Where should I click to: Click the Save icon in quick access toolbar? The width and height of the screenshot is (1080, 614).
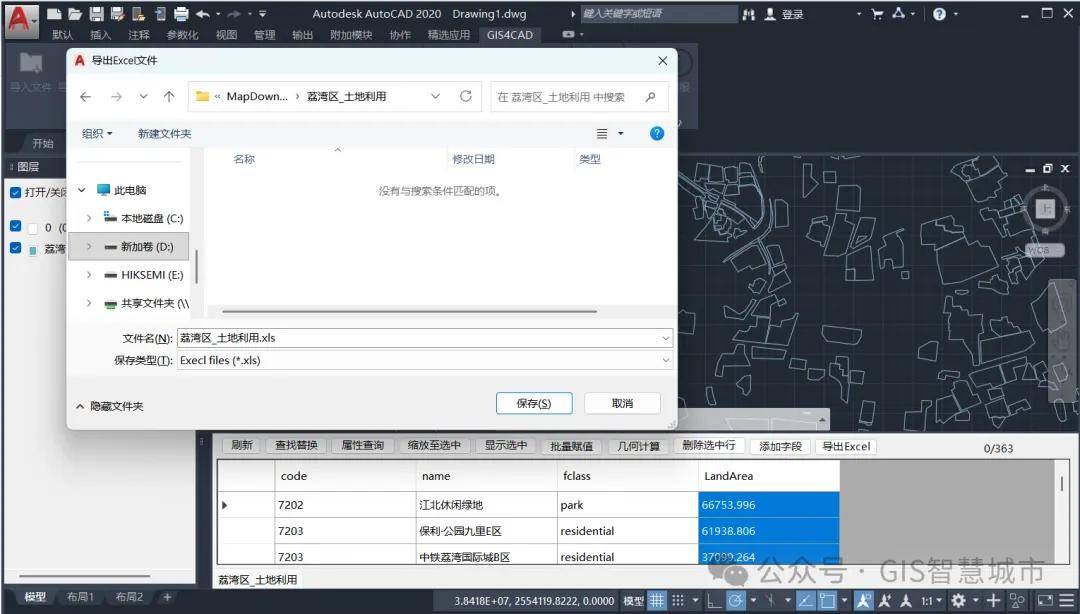coord(97,14)
